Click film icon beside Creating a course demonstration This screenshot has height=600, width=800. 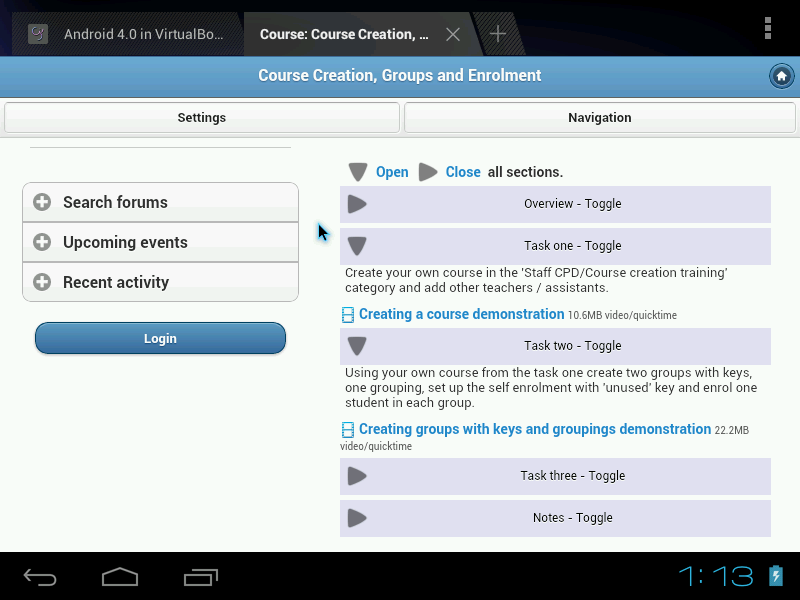pos(347,315)
